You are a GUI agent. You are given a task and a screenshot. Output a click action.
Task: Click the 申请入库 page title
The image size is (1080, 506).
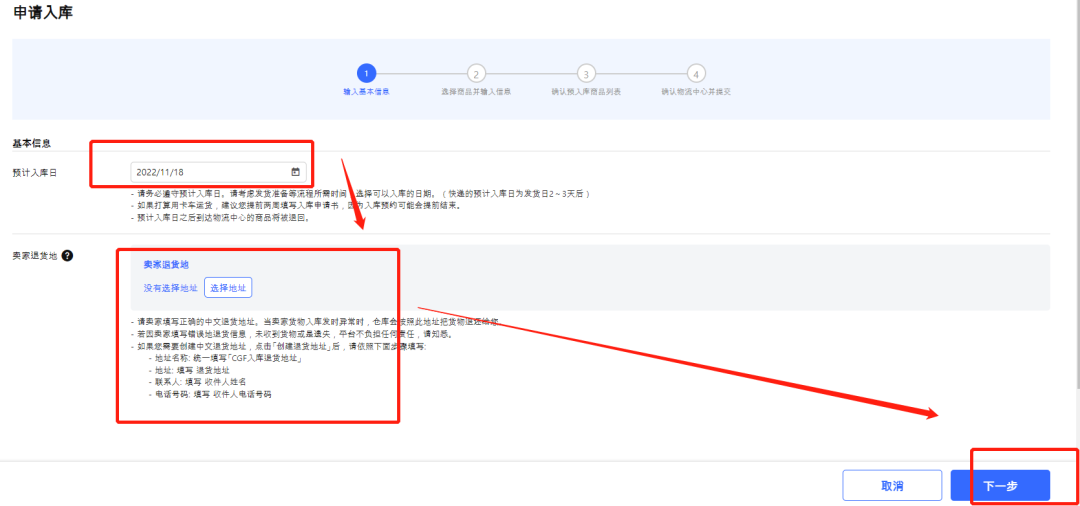click(x=43, y=12)
